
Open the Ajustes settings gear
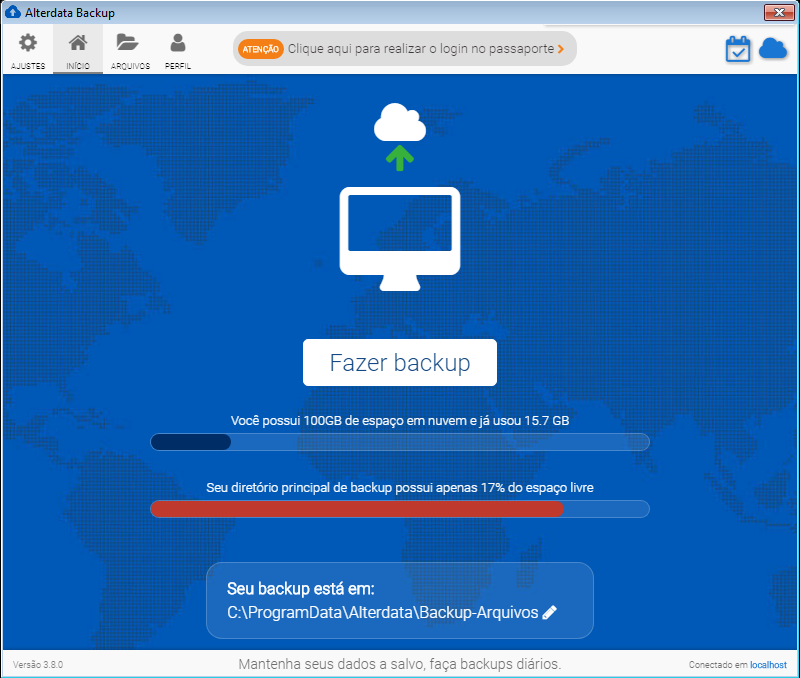tap(28, 50)
